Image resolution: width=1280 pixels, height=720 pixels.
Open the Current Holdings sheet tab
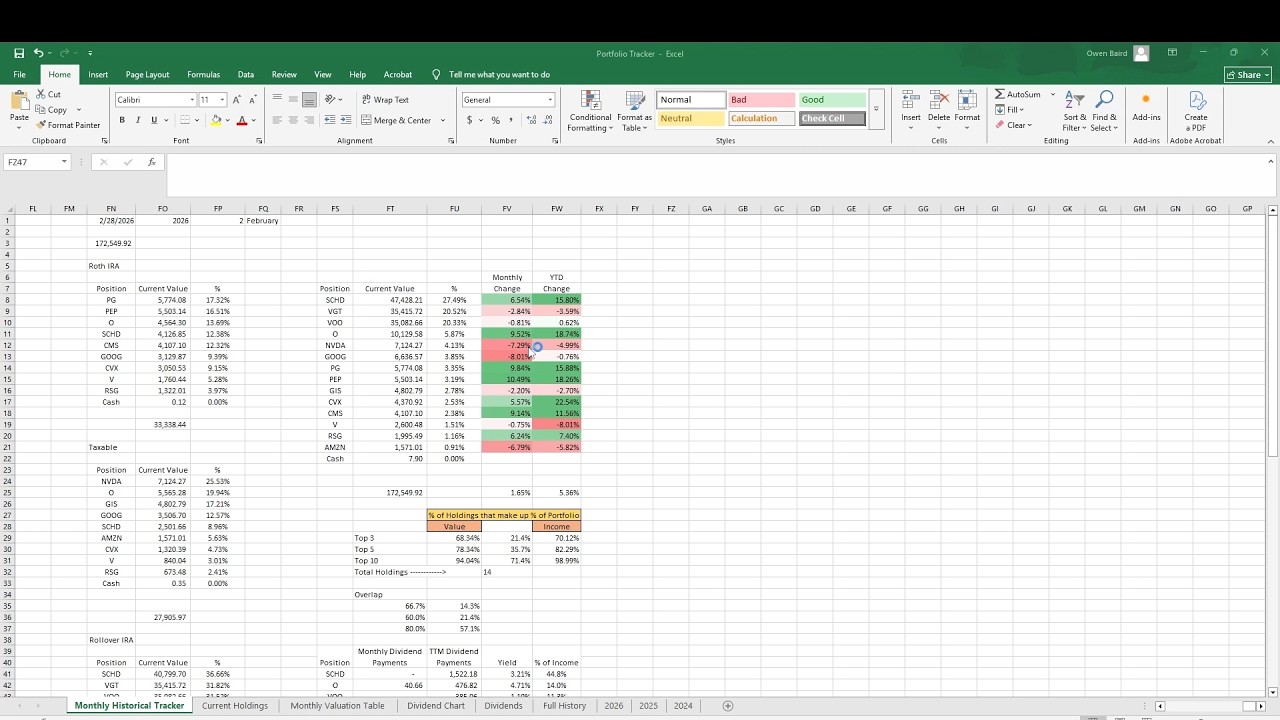[235, 706]
